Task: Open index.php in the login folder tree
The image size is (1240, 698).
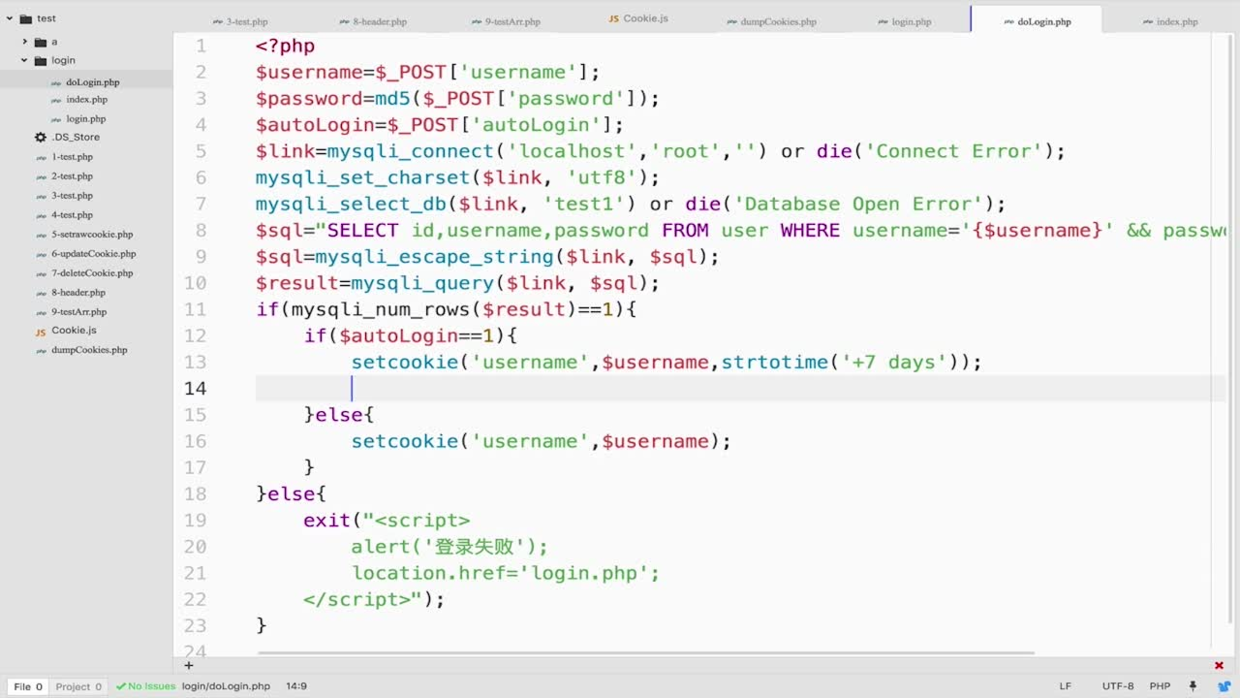Action: pos(87,99)
